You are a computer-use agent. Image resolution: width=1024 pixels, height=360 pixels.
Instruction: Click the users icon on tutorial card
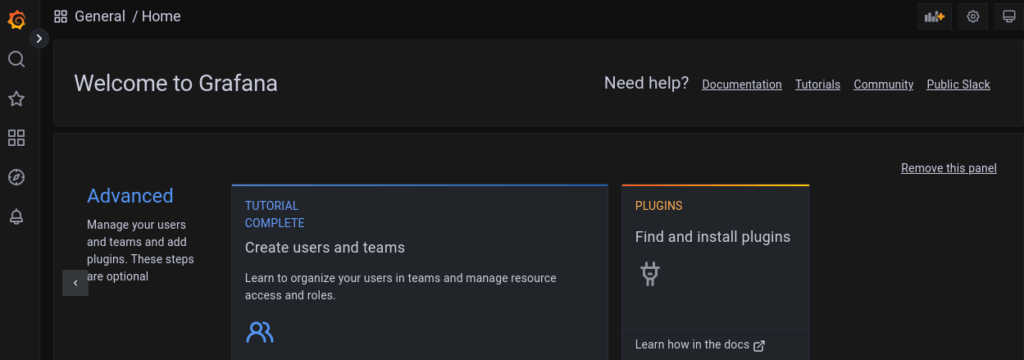point(260,332)
